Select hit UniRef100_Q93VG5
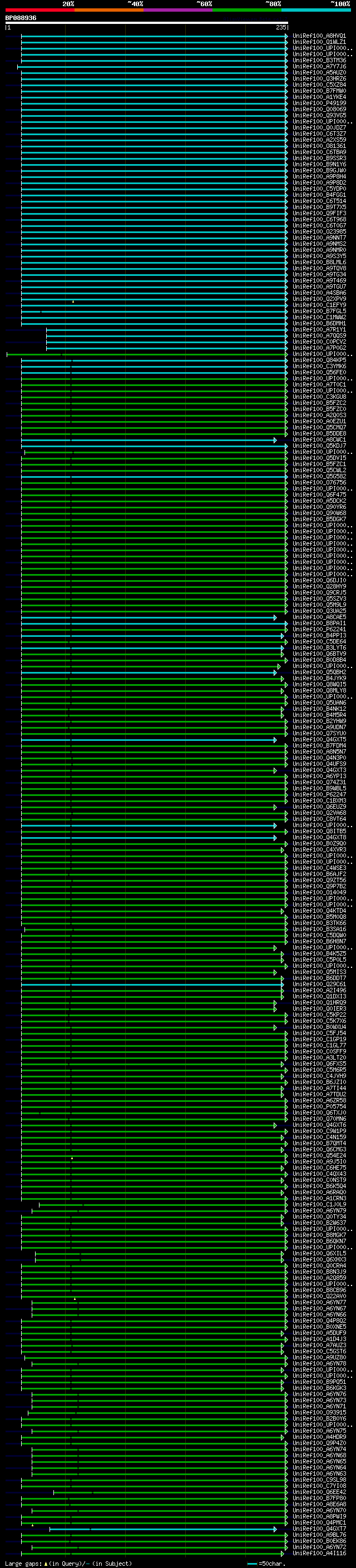 [319, 115]
